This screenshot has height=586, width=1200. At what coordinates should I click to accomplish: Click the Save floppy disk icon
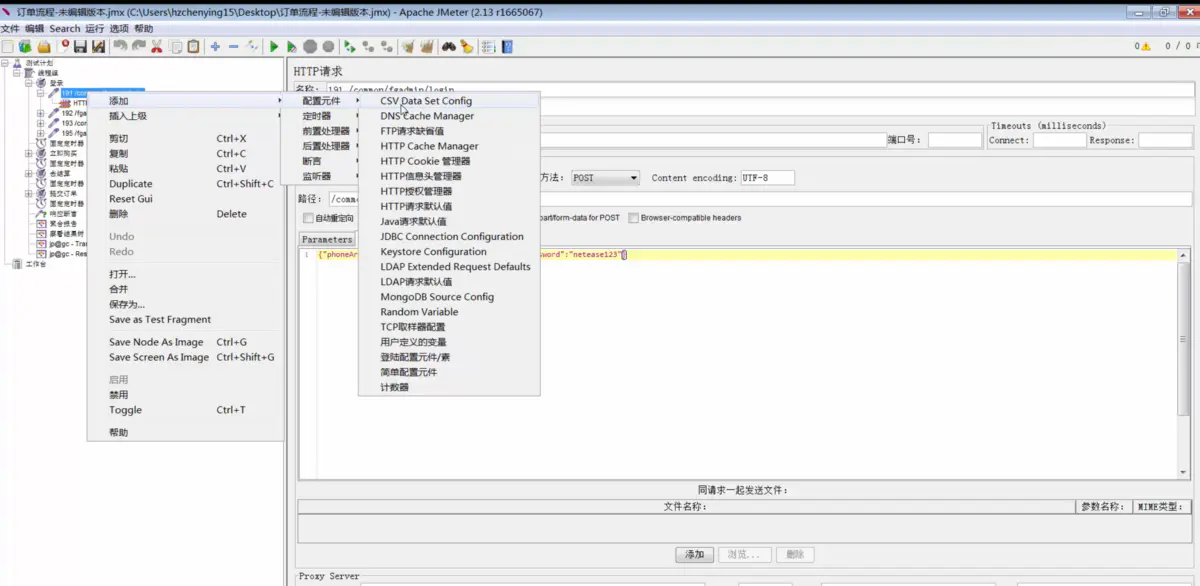click(80, 46)
